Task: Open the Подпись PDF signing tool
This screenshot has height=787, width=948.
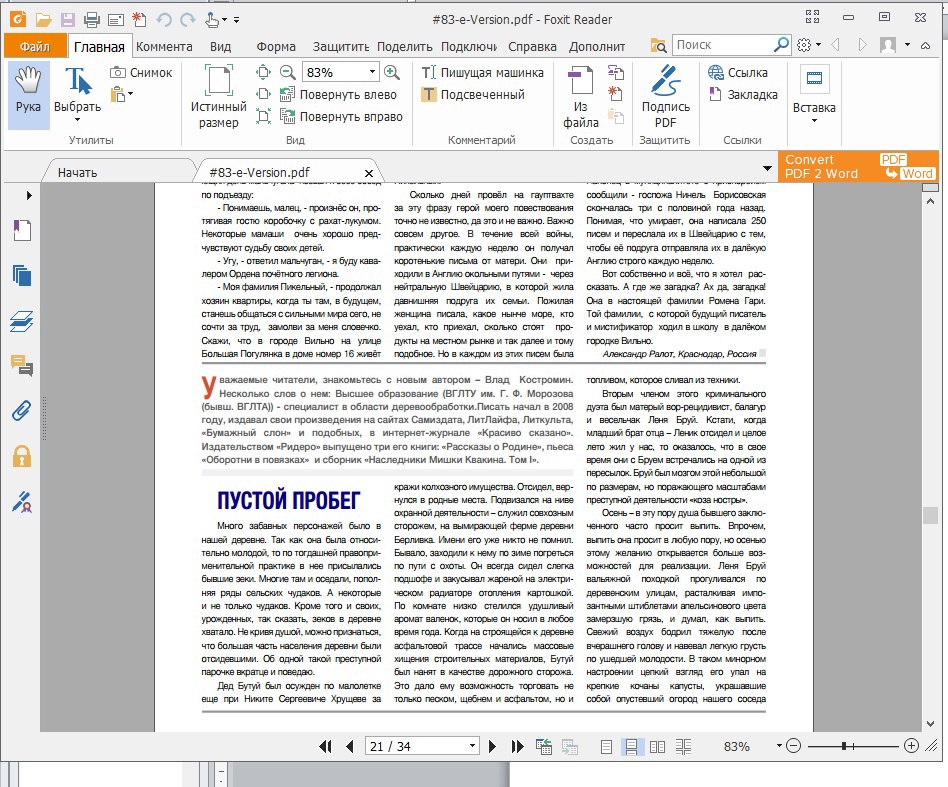Action: point(665,96)
